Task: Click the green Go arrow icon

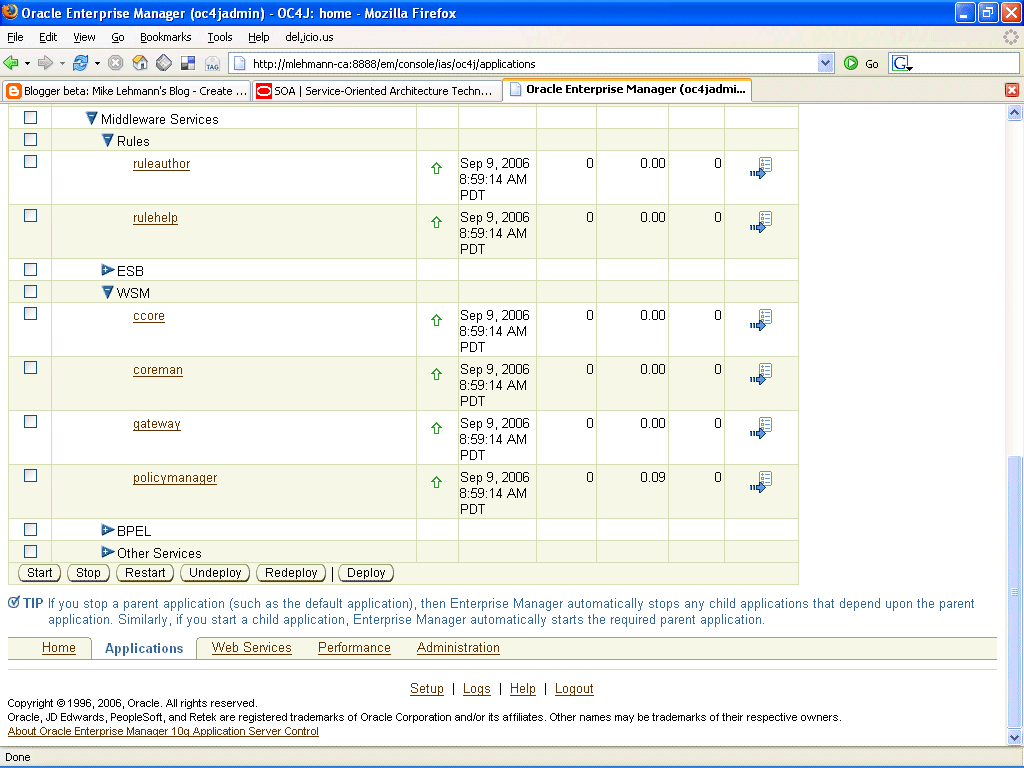Action: (851, 63)
